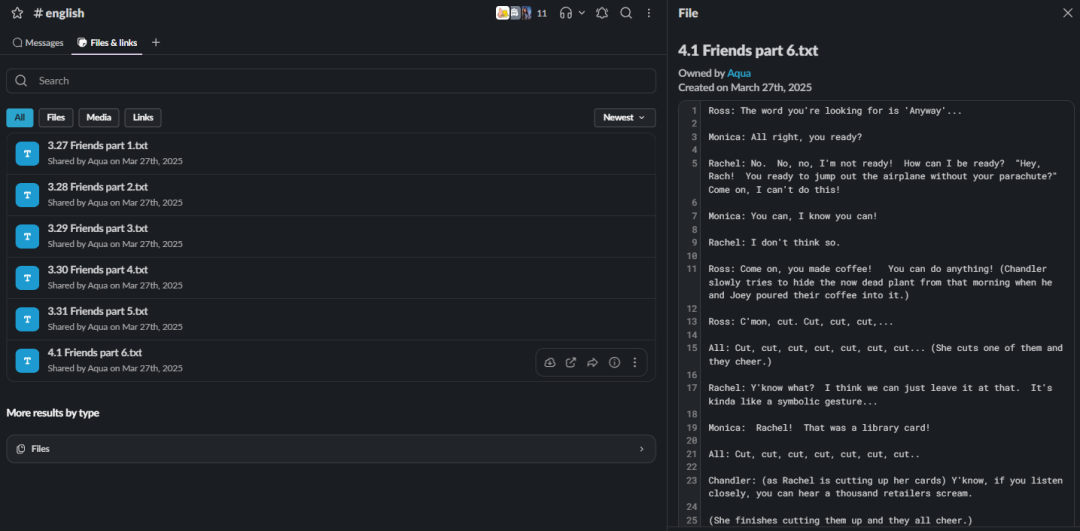Open notification bell settings
The width and height of the screenshot is (1080, 531).
tap(602, 13)
